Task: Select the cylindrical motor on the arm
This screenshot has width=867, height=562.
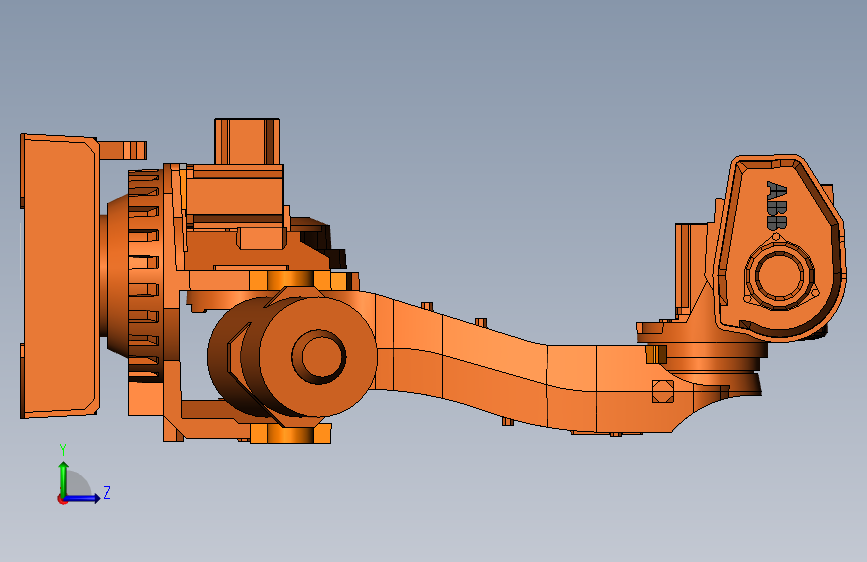Action: tap(293, 357)
